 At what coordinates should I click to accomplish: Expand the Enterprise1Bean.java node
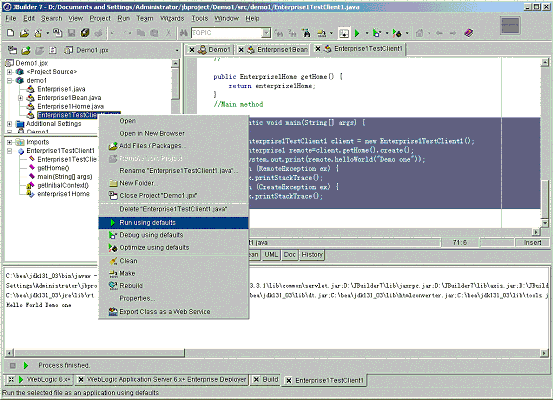pyautogui.click(x=20, y=98)
